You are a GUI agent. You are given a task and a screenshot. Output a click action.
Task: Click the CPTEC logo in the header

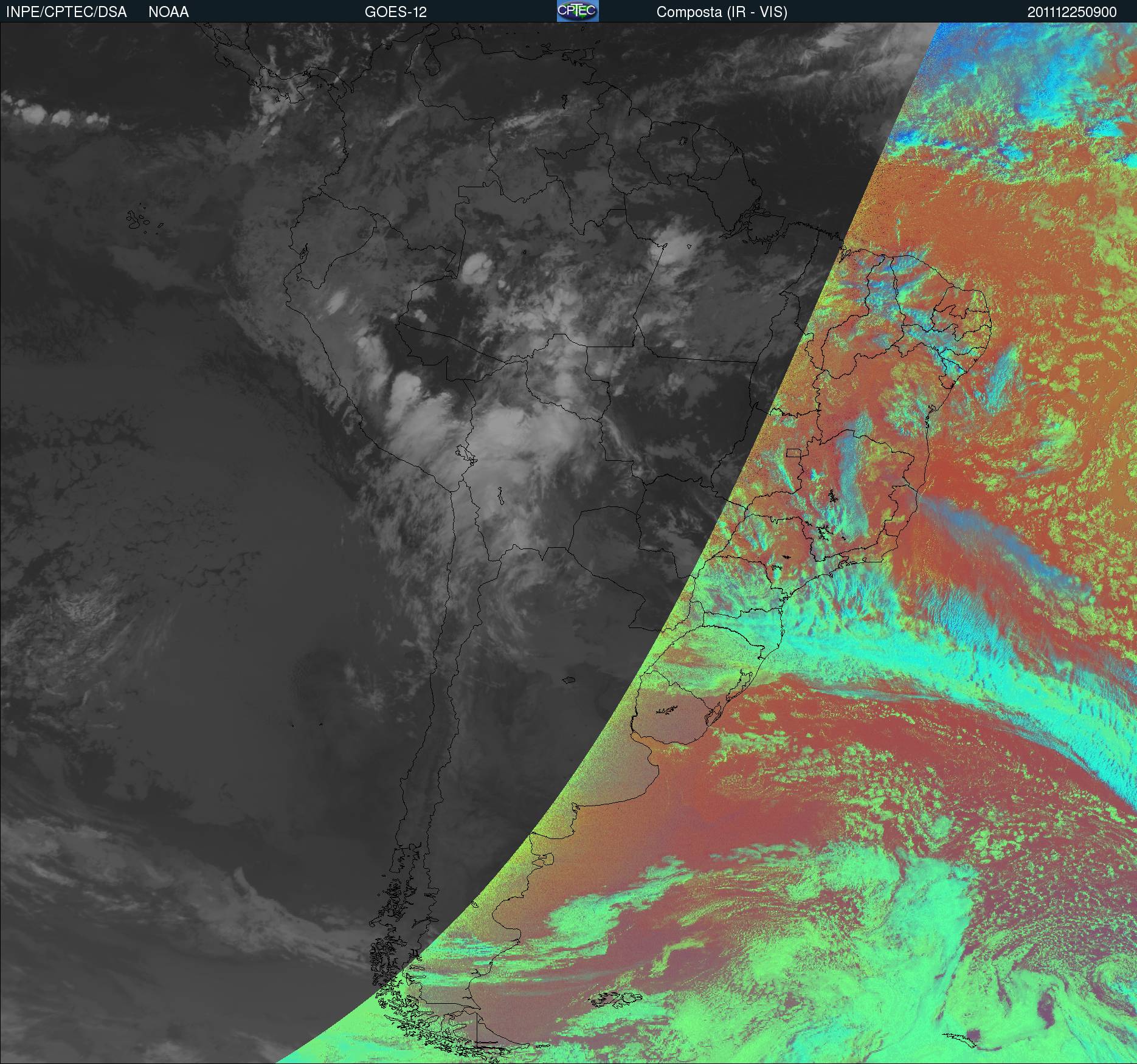pos(578,11)
